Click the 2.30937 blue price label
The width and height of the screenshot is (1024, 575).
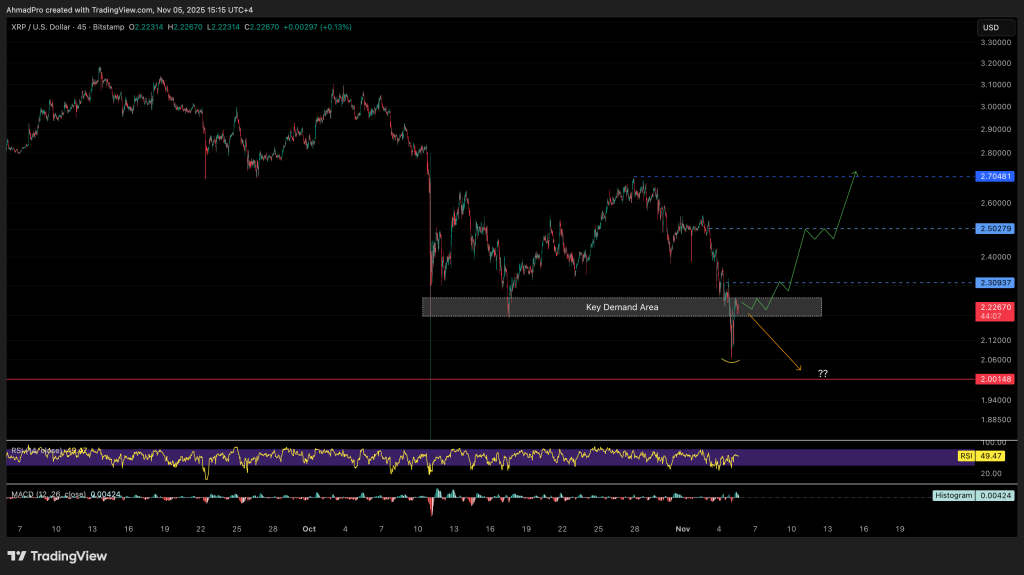(x=994, y=283)
